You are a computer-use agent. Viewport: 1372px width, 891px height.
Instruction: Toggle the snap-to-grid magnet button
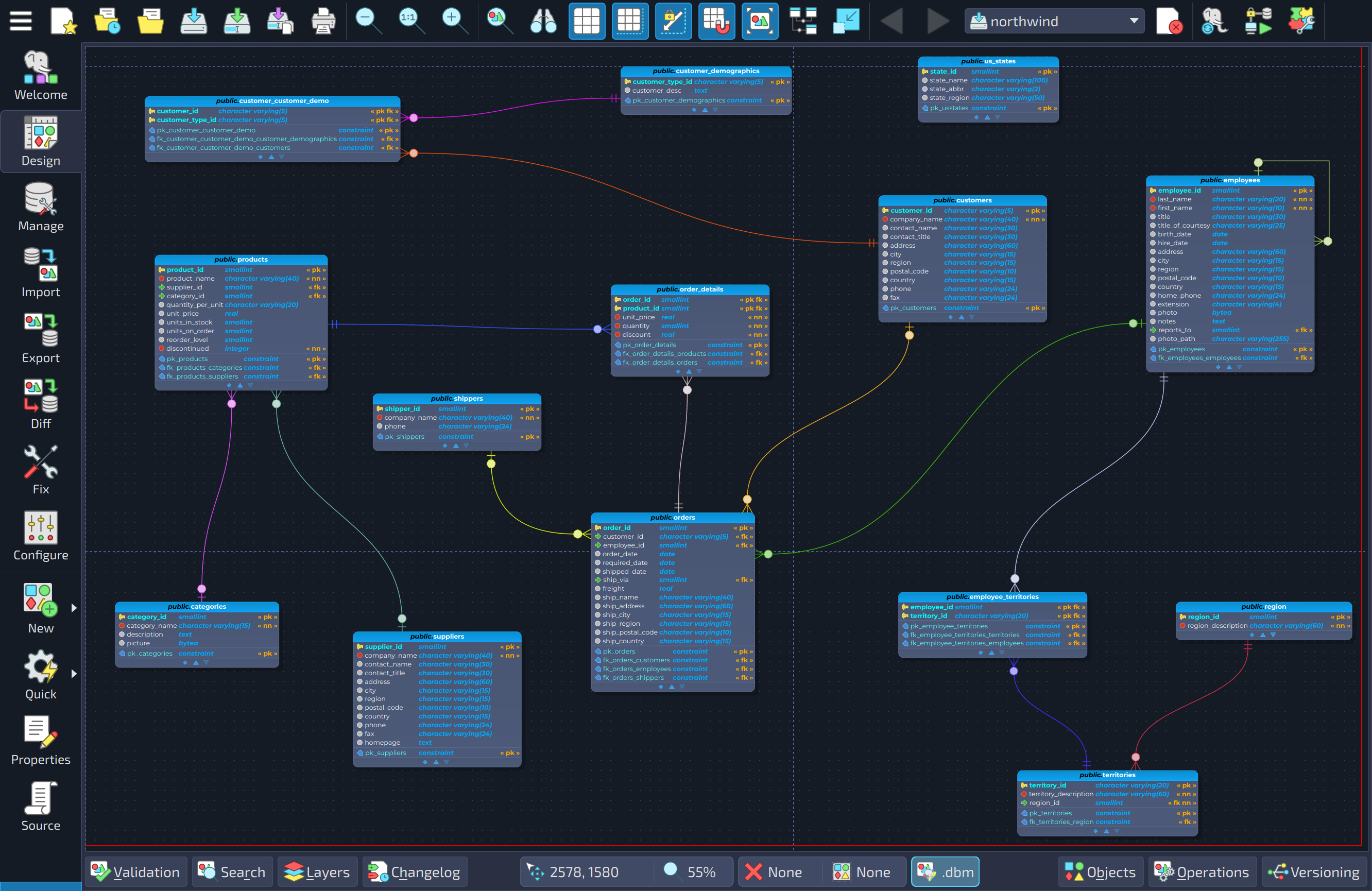click(716, 21)
